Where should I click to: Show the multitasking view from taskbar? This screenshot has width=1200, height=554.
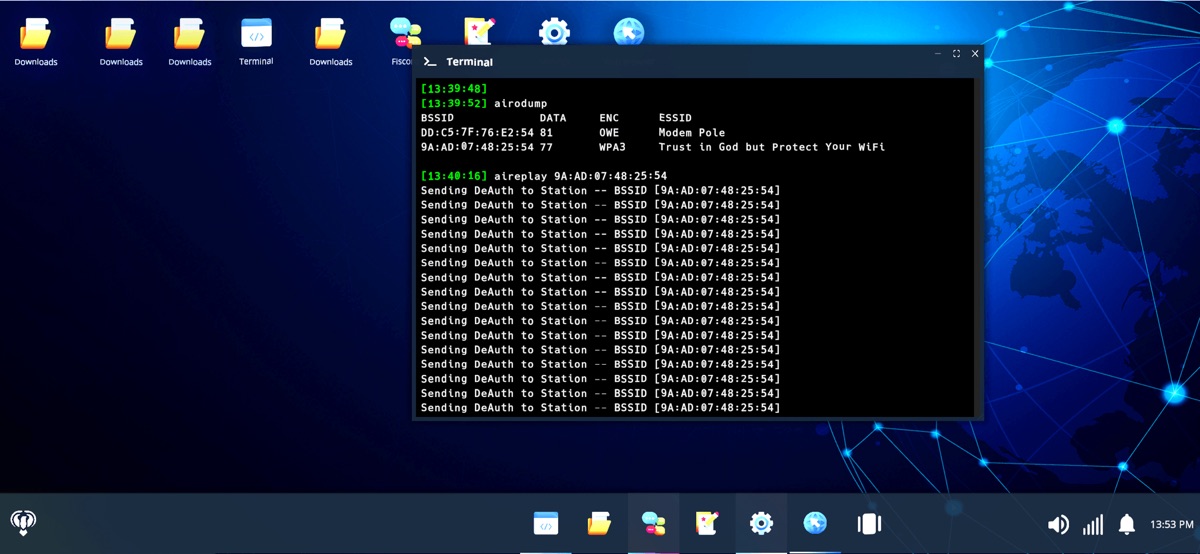(868, 523)
